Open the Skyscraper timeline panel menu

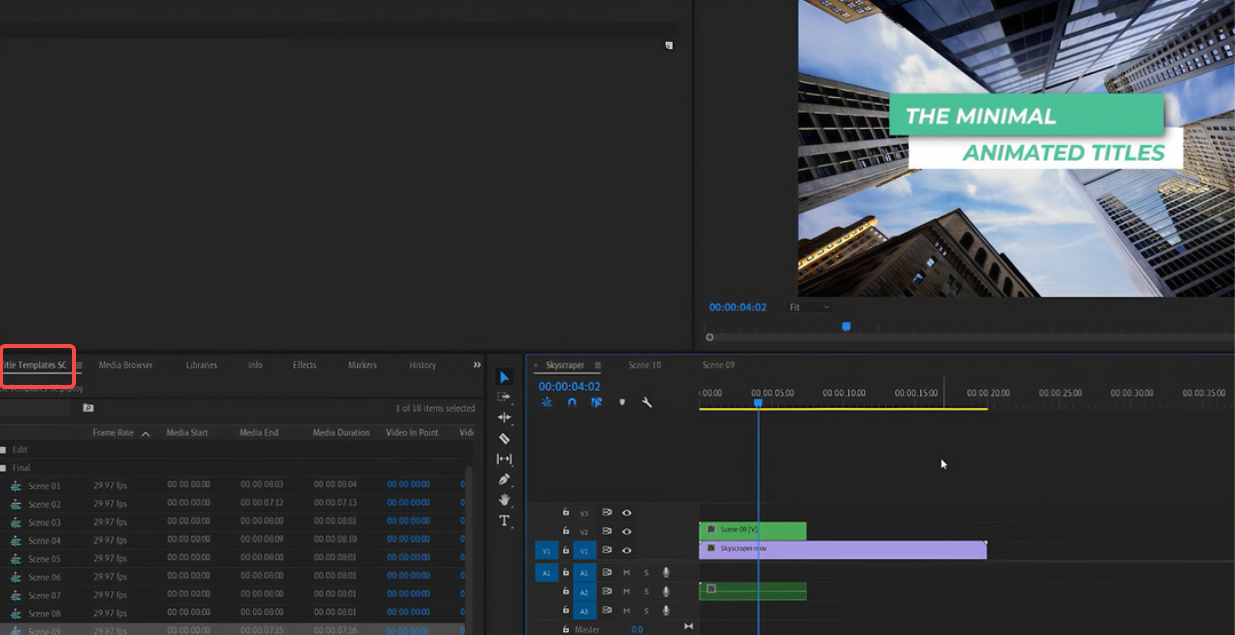point(597,365)
